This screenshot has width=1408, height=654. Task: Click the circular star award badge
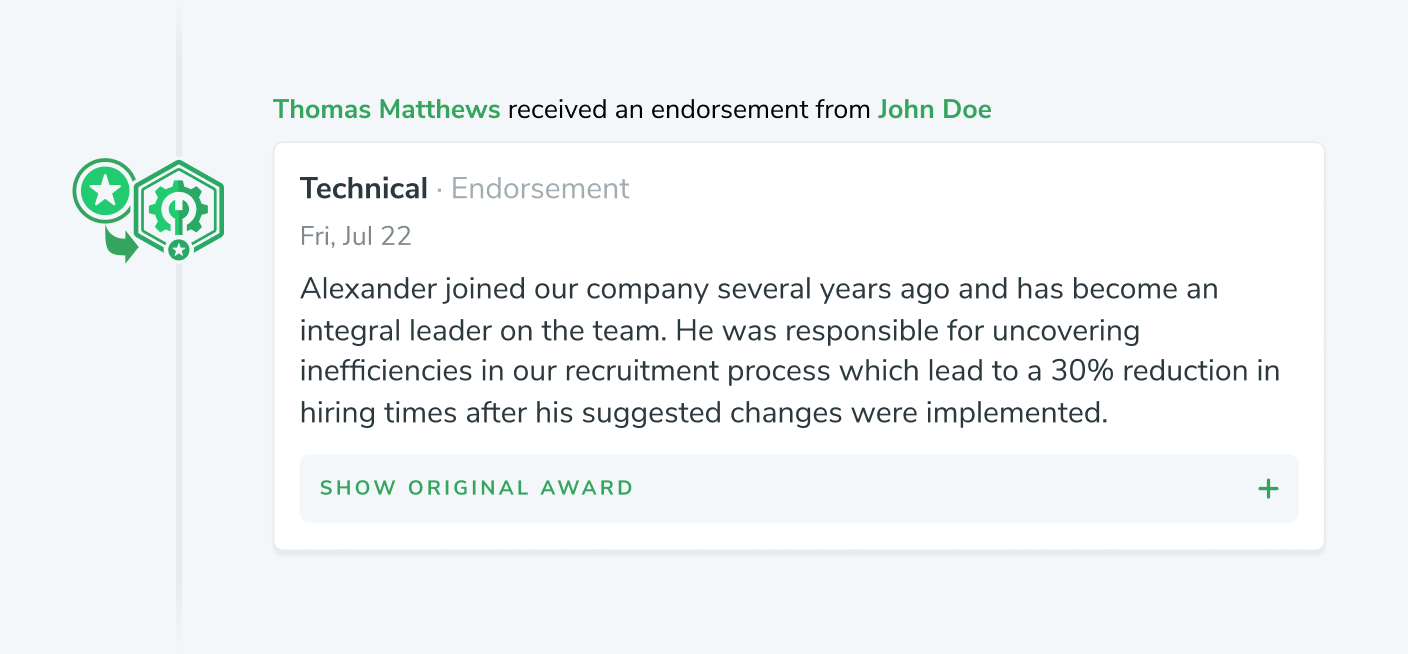[x=104, y=190]
